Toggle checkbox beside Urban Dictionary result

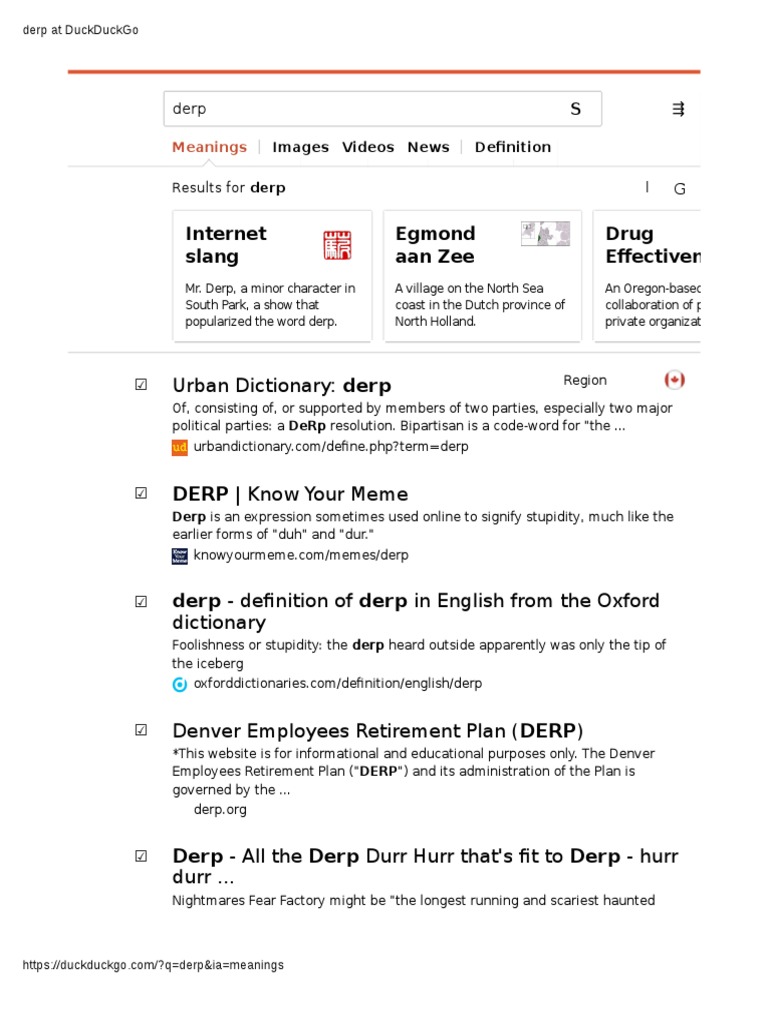pos(141,385)
